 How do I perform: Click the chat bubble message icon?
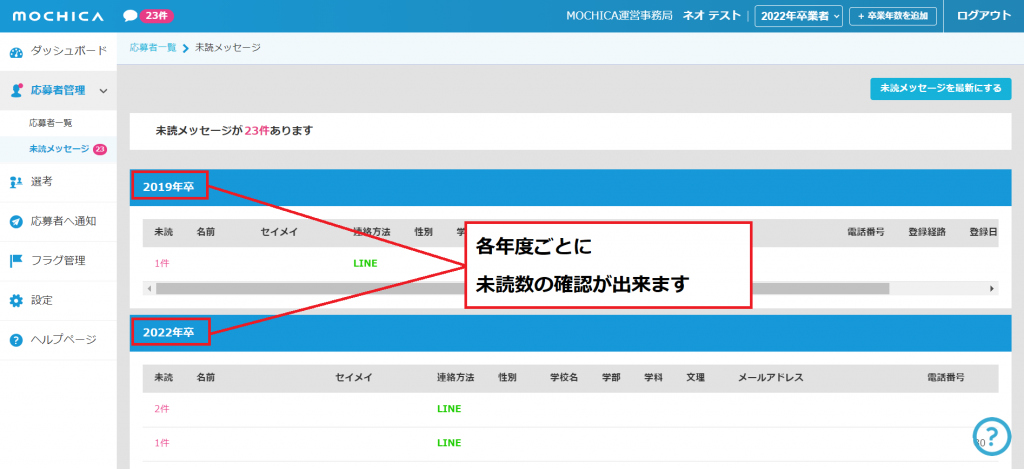point(130,16)
